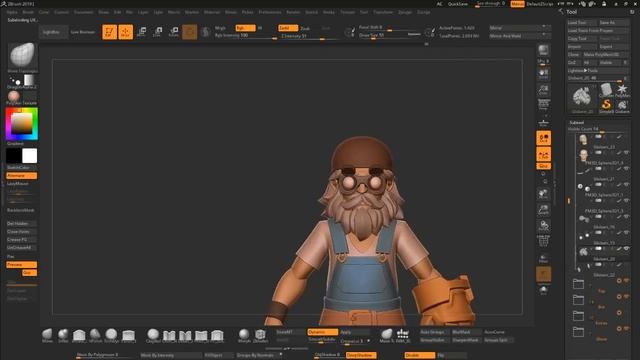Viewport: 640px width, 360px height.
Task: Activate the Draw mode button
Action: [x=126, y=32]
